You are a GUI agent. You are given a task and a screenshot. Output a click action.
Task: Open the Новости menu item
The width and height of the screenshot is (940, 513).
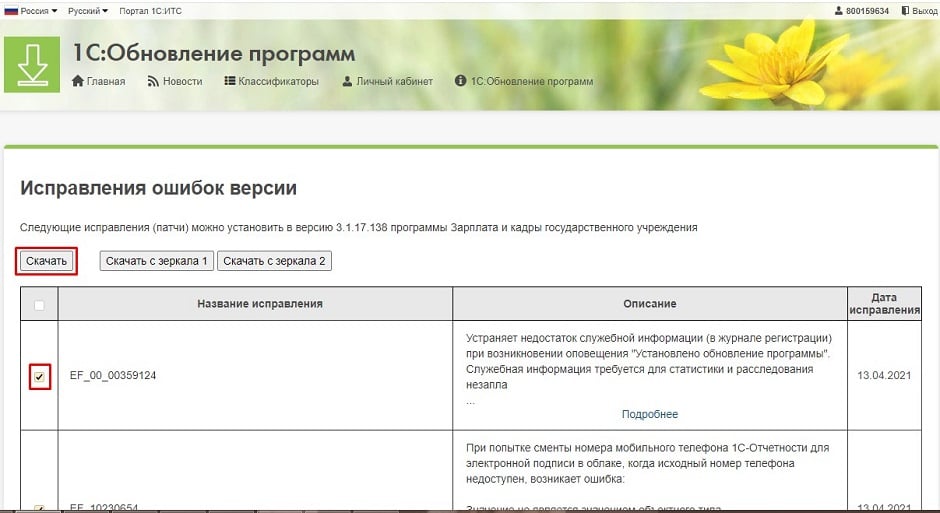[182, 82]
